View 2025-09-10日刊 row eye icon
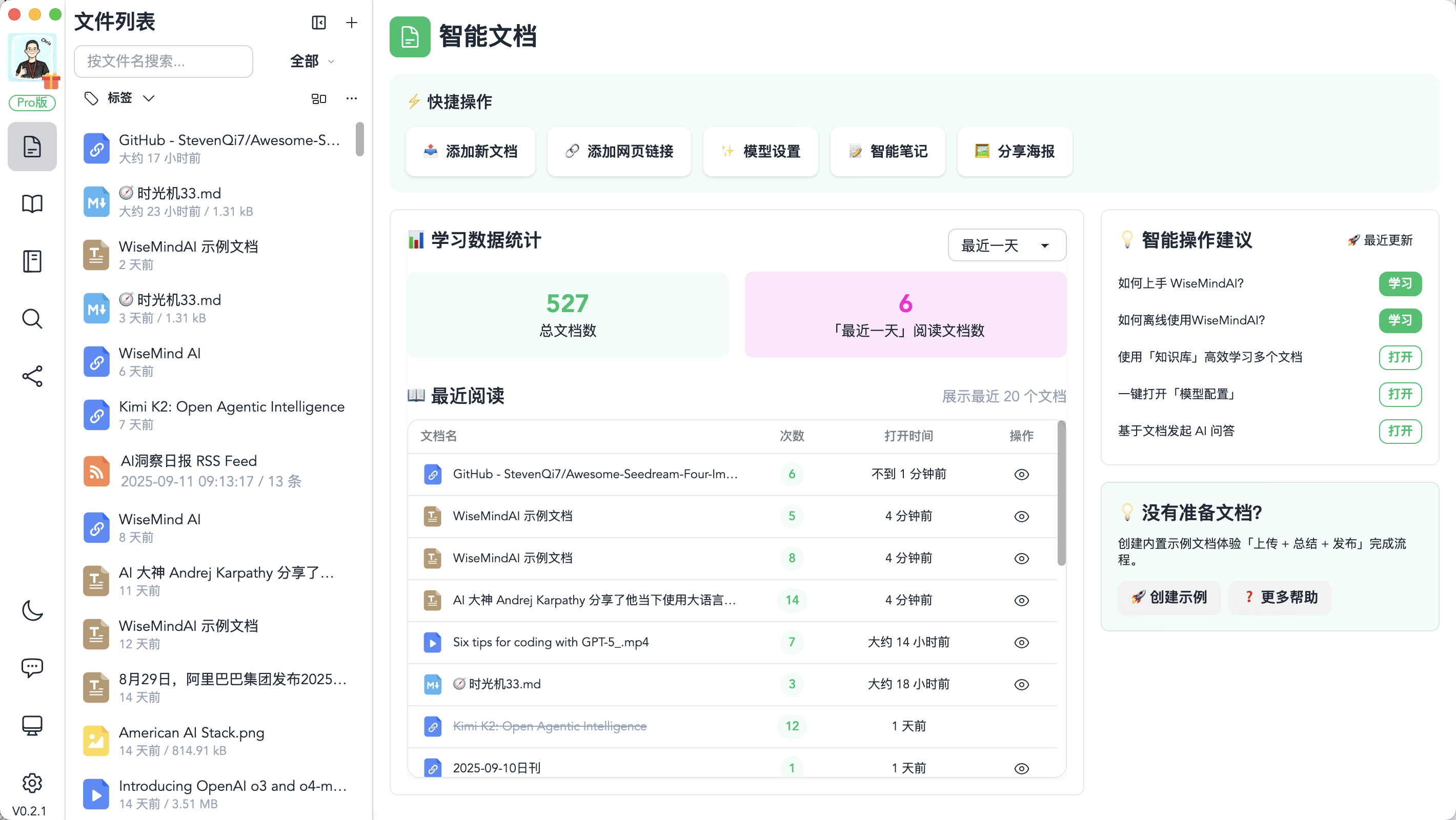 point(1021,769)
